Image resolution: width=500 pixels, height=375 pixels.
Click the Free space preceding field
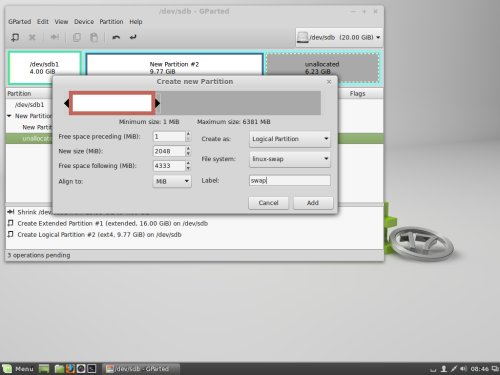[x=169, y=137]
